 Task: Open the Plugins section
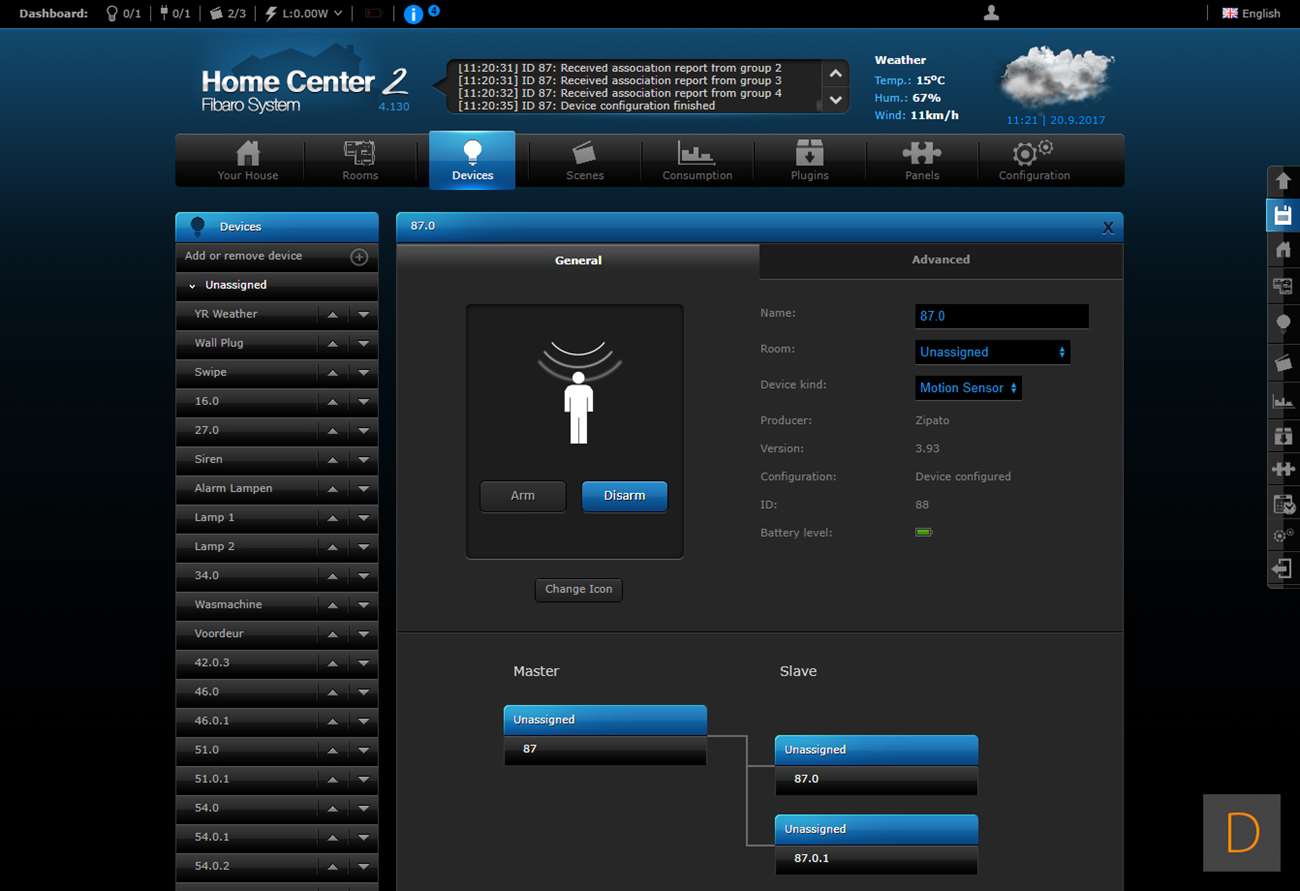click(x=809, y=160)
